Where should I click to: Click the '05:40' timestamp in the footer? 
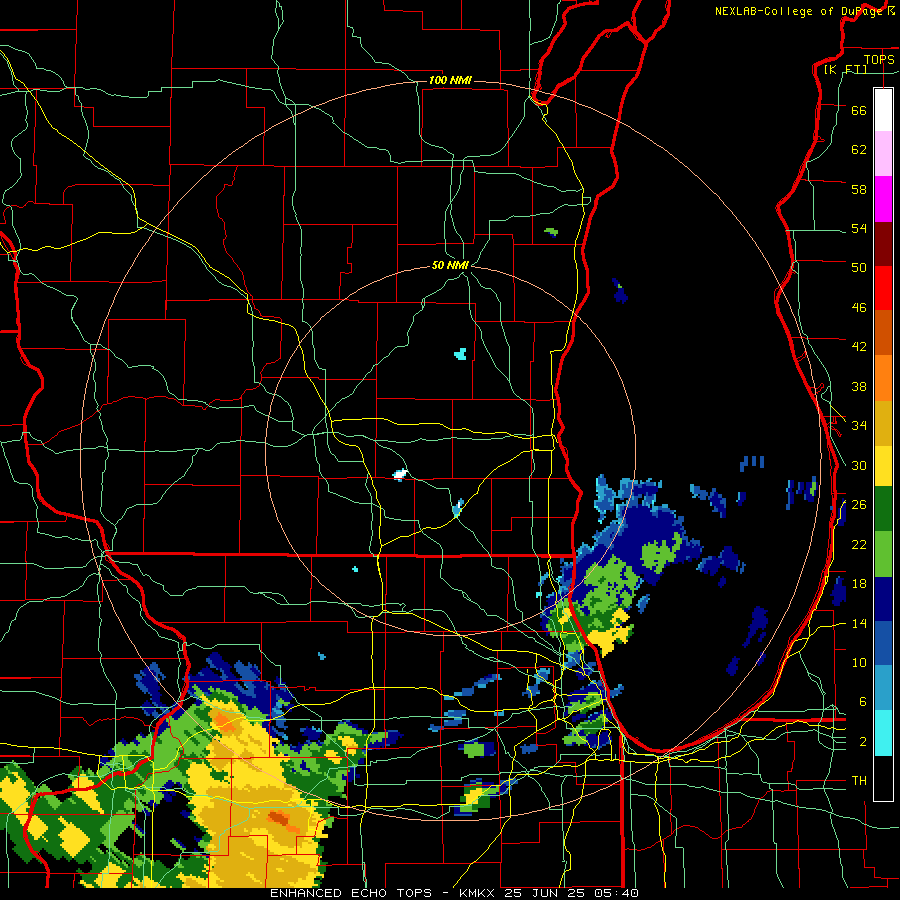(617, 893)
